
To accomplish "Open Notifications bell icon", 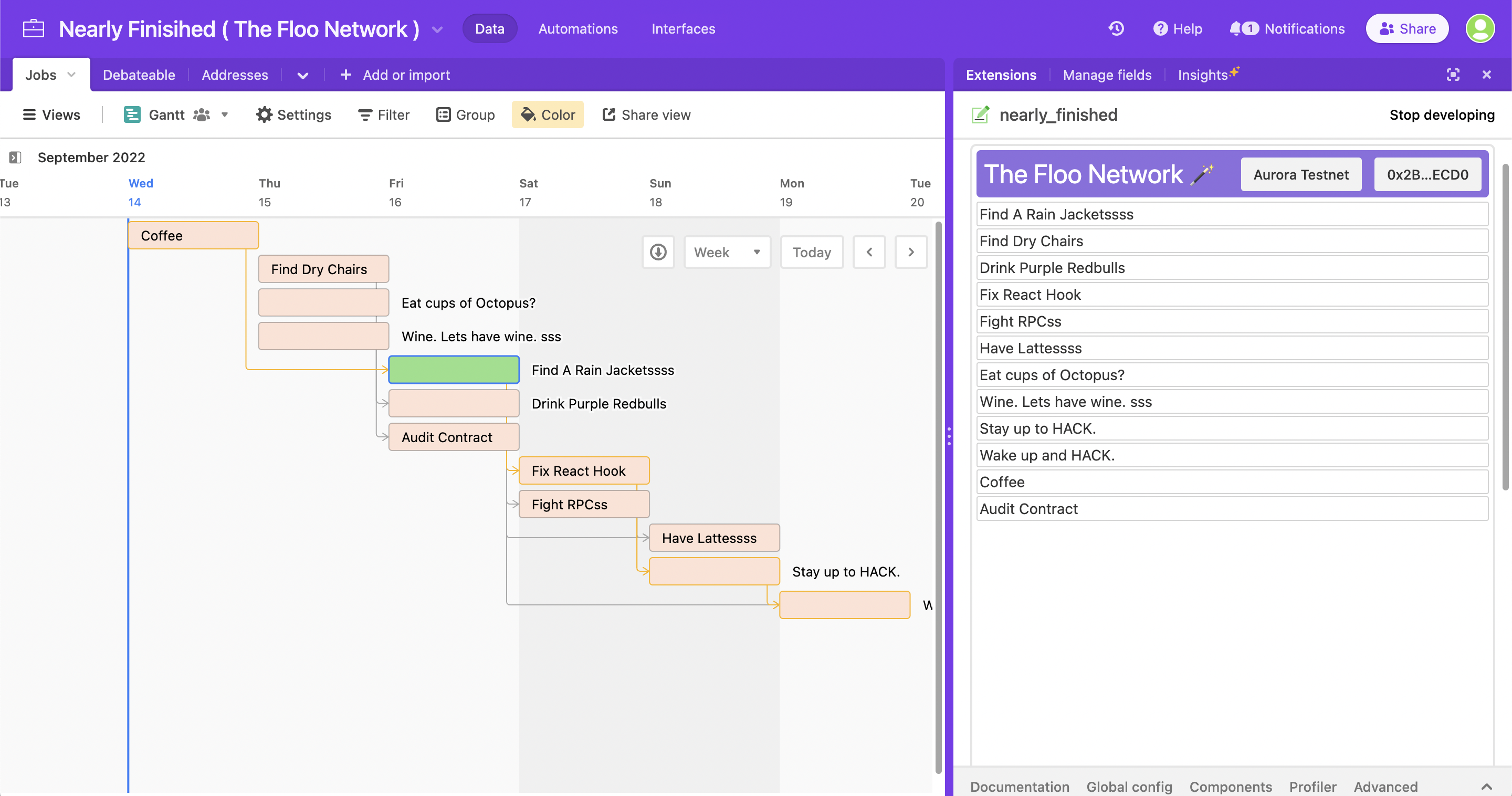I will (x=1236, y=28).
